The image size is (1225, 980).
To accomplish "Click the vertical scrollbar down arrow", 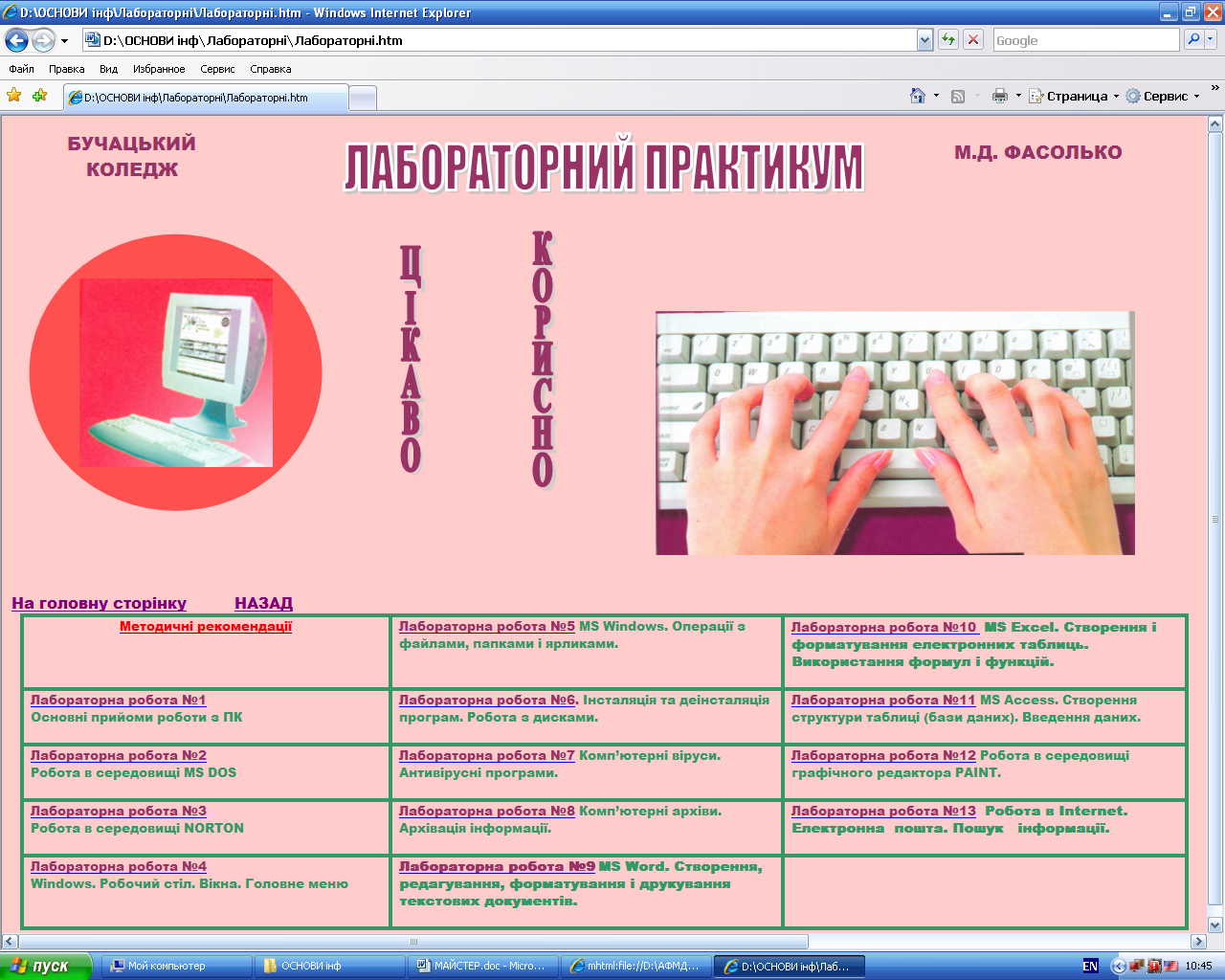I will [1215, 925].
